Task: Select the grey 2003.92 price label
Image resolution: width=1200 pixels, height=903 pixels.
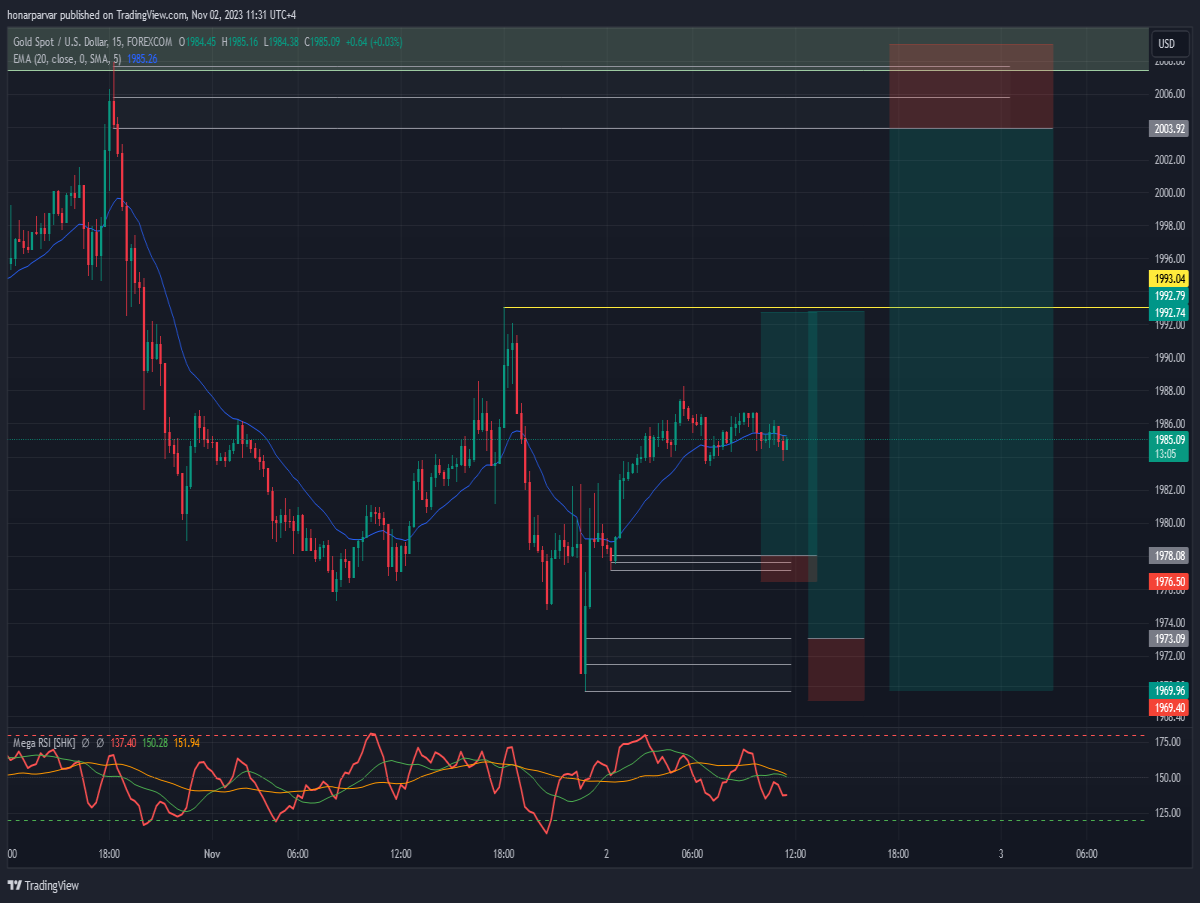Action: pos(1169,129)
